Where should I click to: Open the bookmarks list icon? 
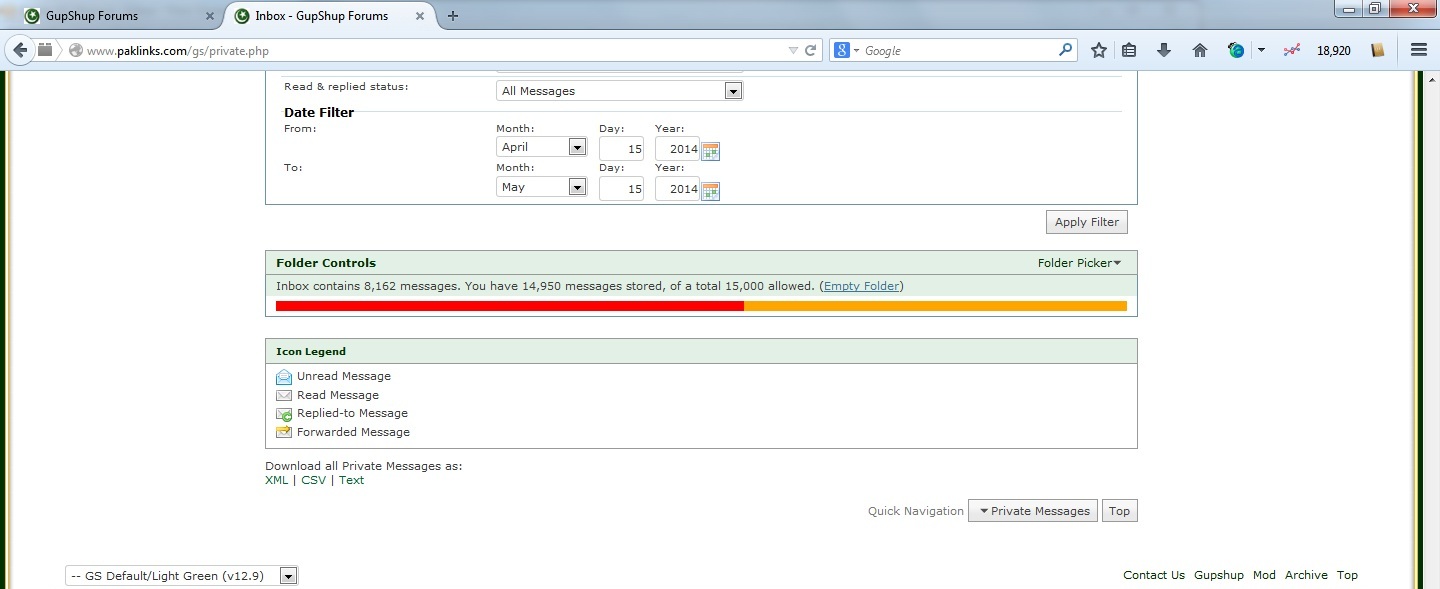(x=1129, y=50)
